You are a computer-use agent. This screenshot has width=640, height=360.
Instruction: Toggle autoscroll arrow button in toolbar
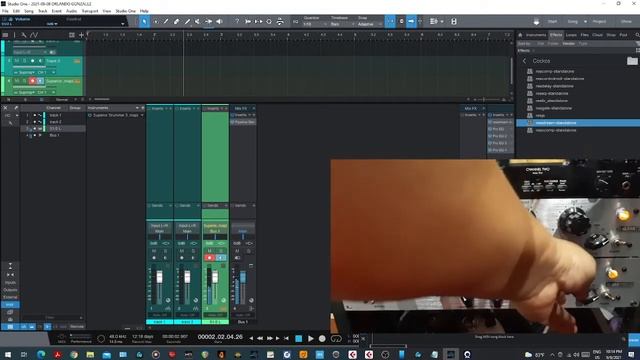click(411, 21)
